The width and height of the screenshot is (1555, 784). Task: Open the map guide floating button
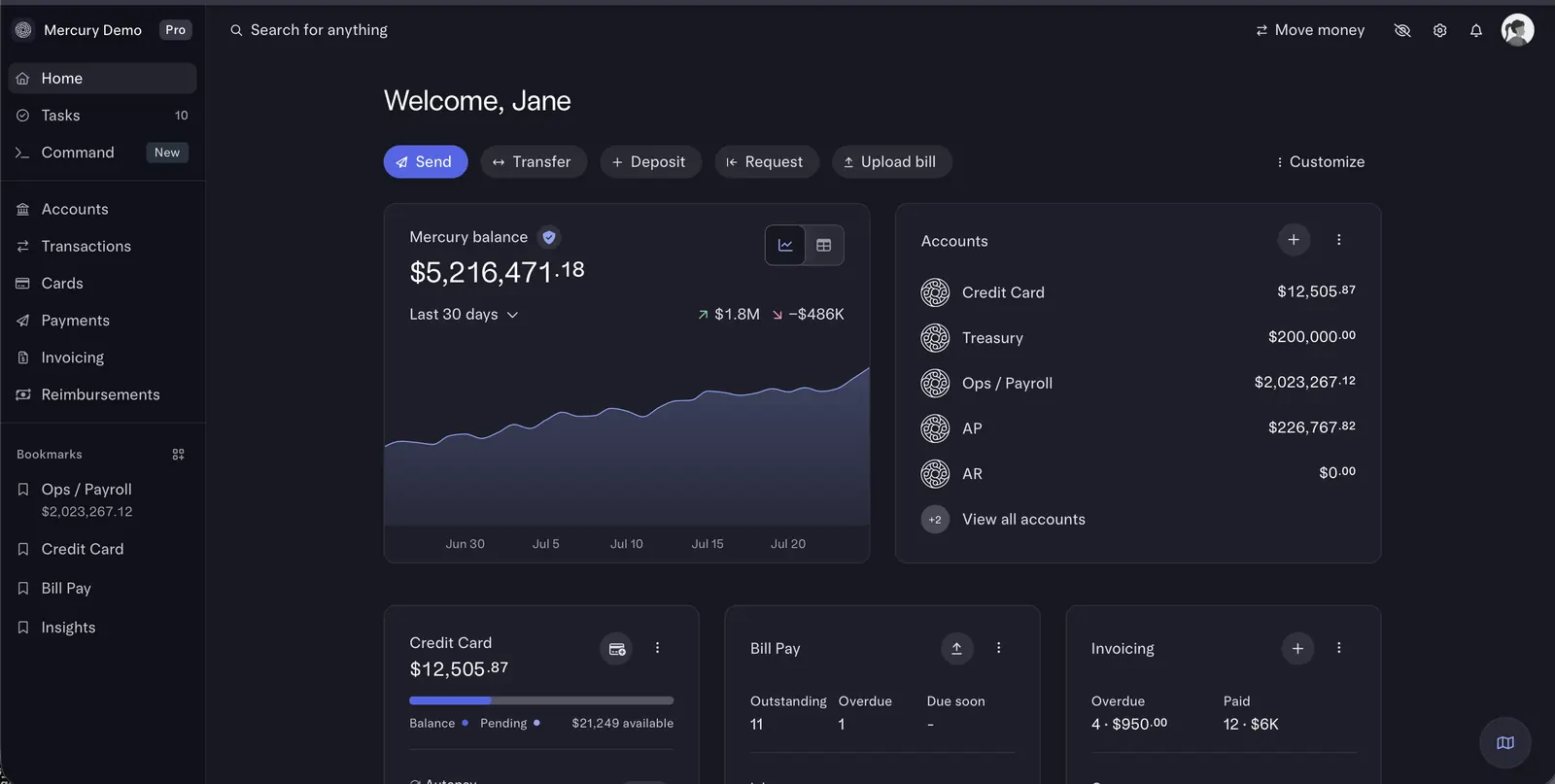(1505, 743)
